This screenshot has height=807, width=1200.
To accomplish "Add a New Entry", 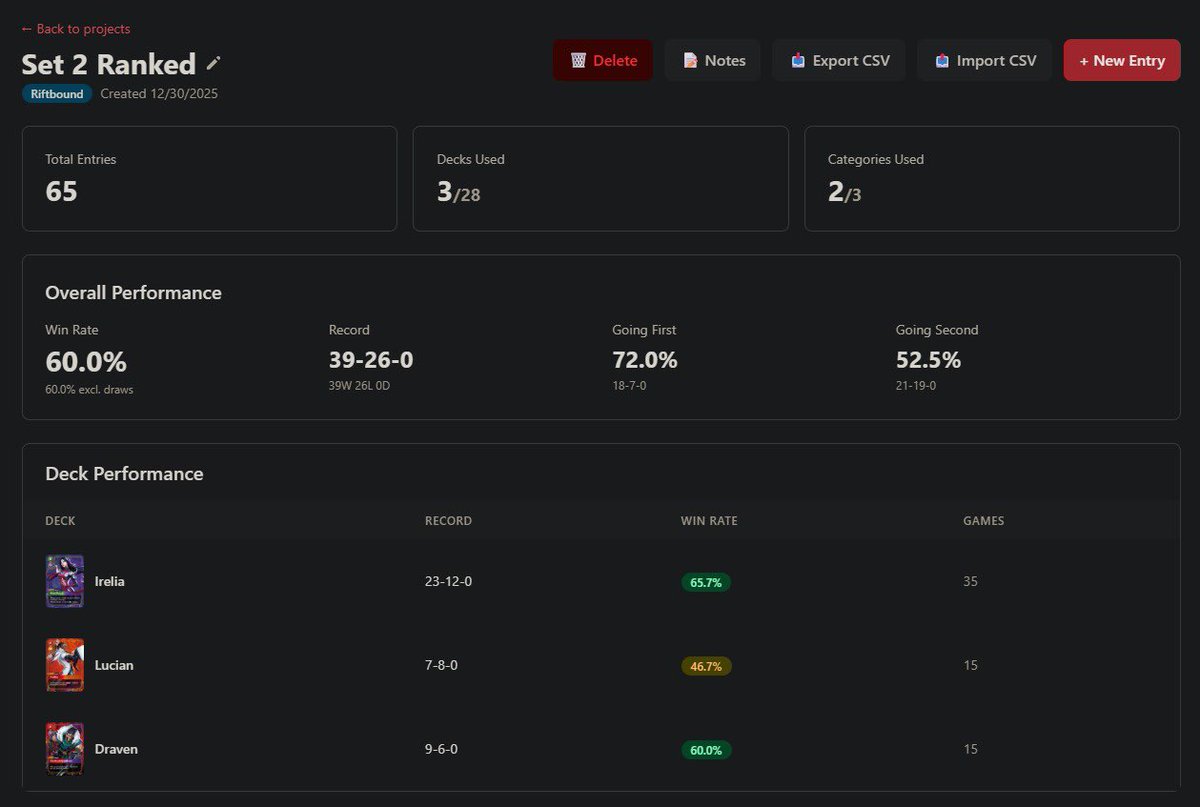I will point(1122,60).
